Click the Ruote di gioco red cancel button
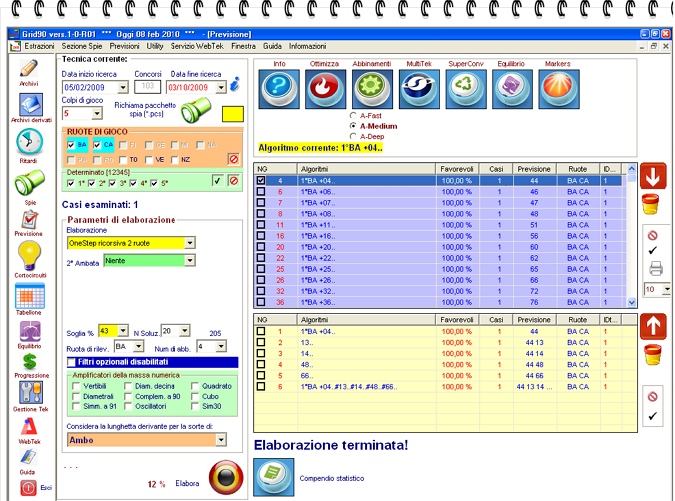 pyautogui.click(x=234, y=159)
